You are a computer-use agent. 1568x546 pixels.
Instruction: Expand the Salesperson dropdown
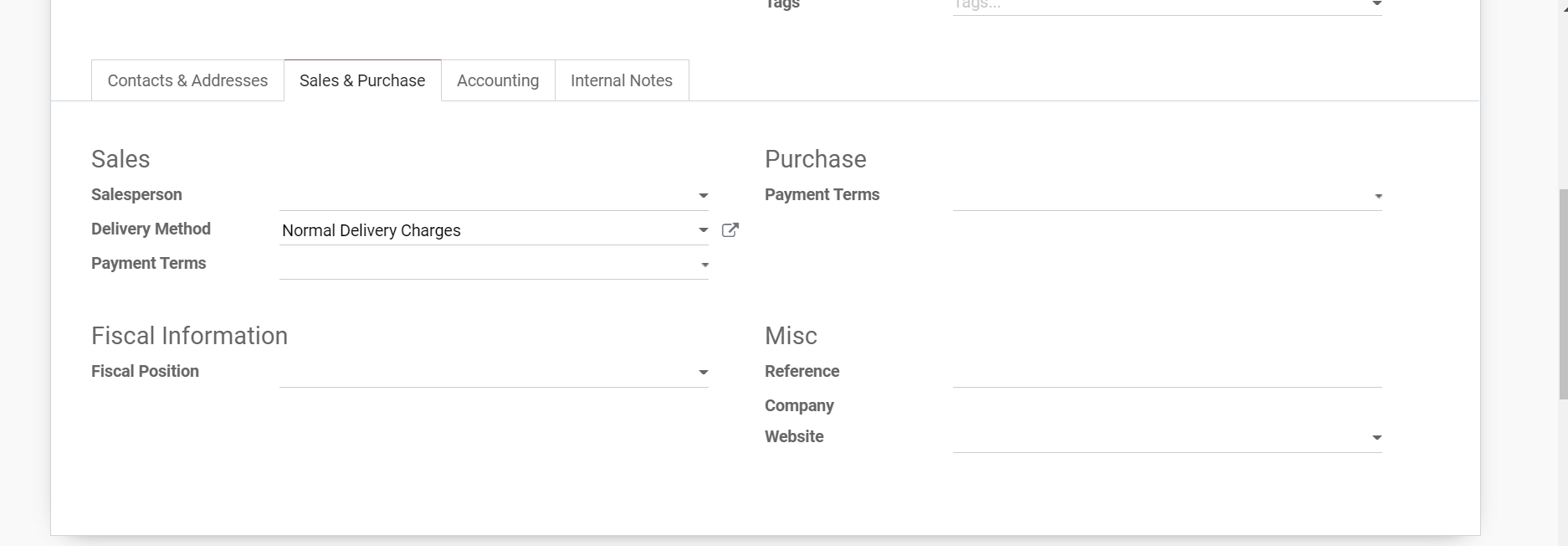[x=704, y=196]
